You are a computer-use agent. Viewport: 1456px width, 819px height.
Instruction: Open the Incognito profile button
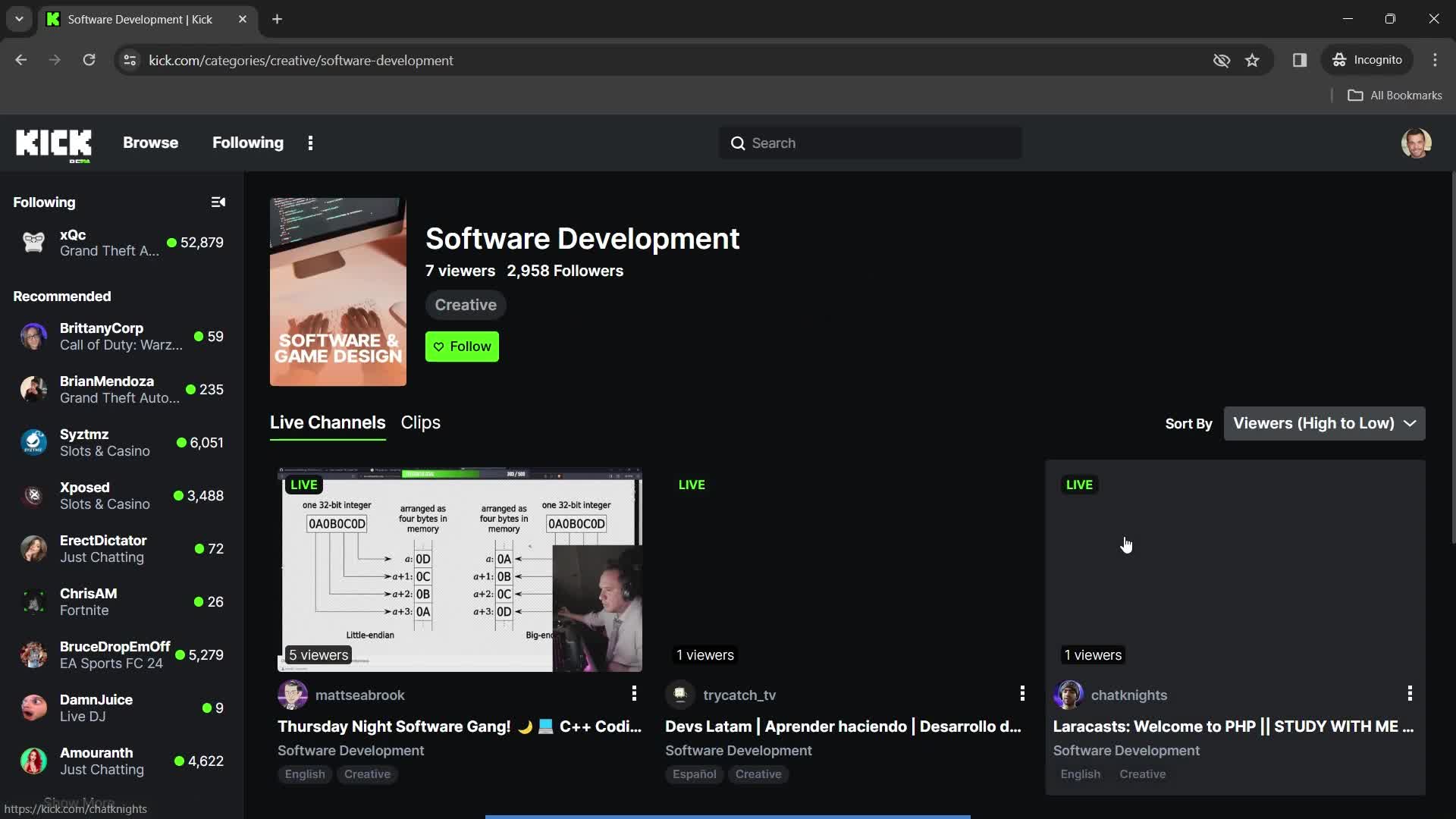1367,61
